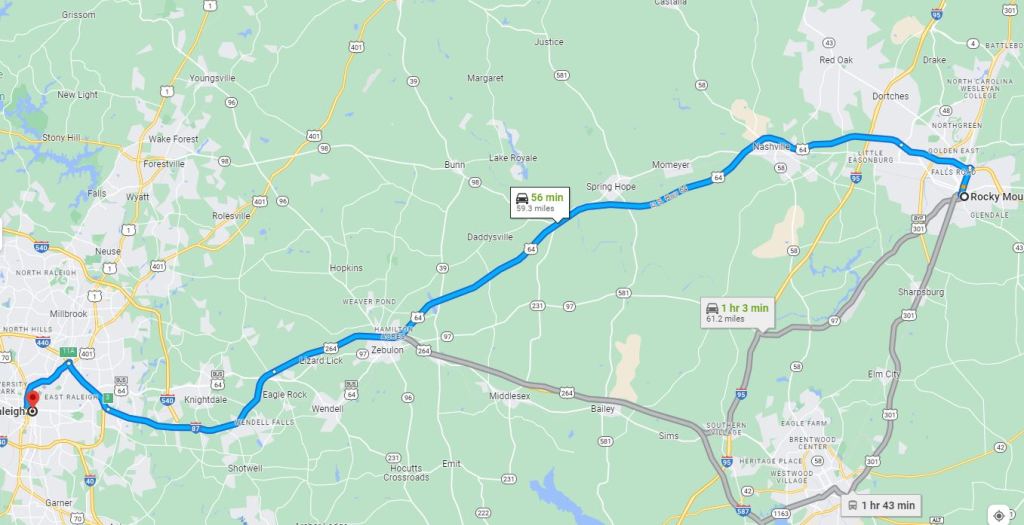Select the red destination pin at Raleigh

click(x=33, y=398)
